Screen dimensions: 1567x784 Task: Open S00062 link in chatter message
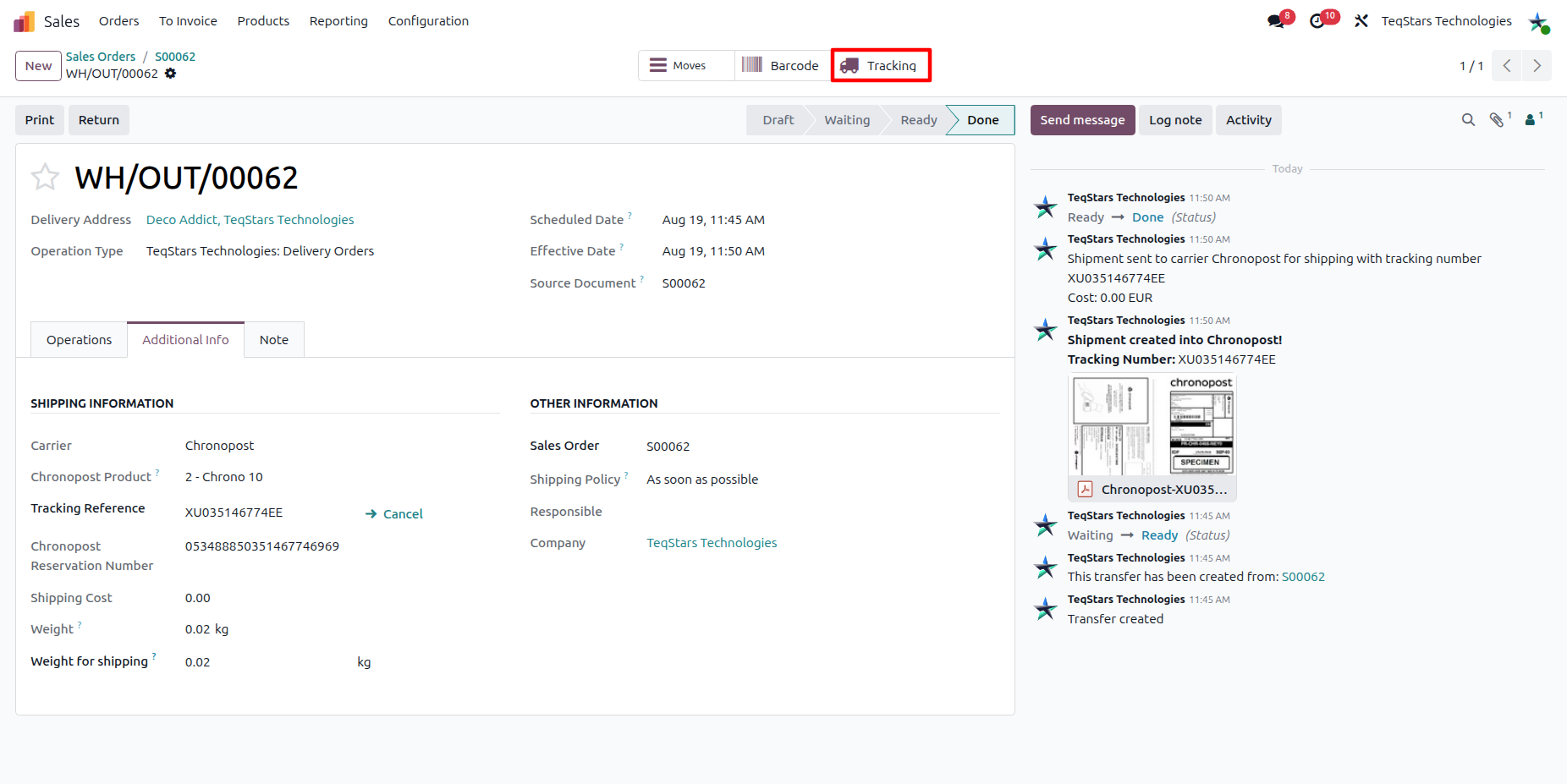[x=1303, y=577]
